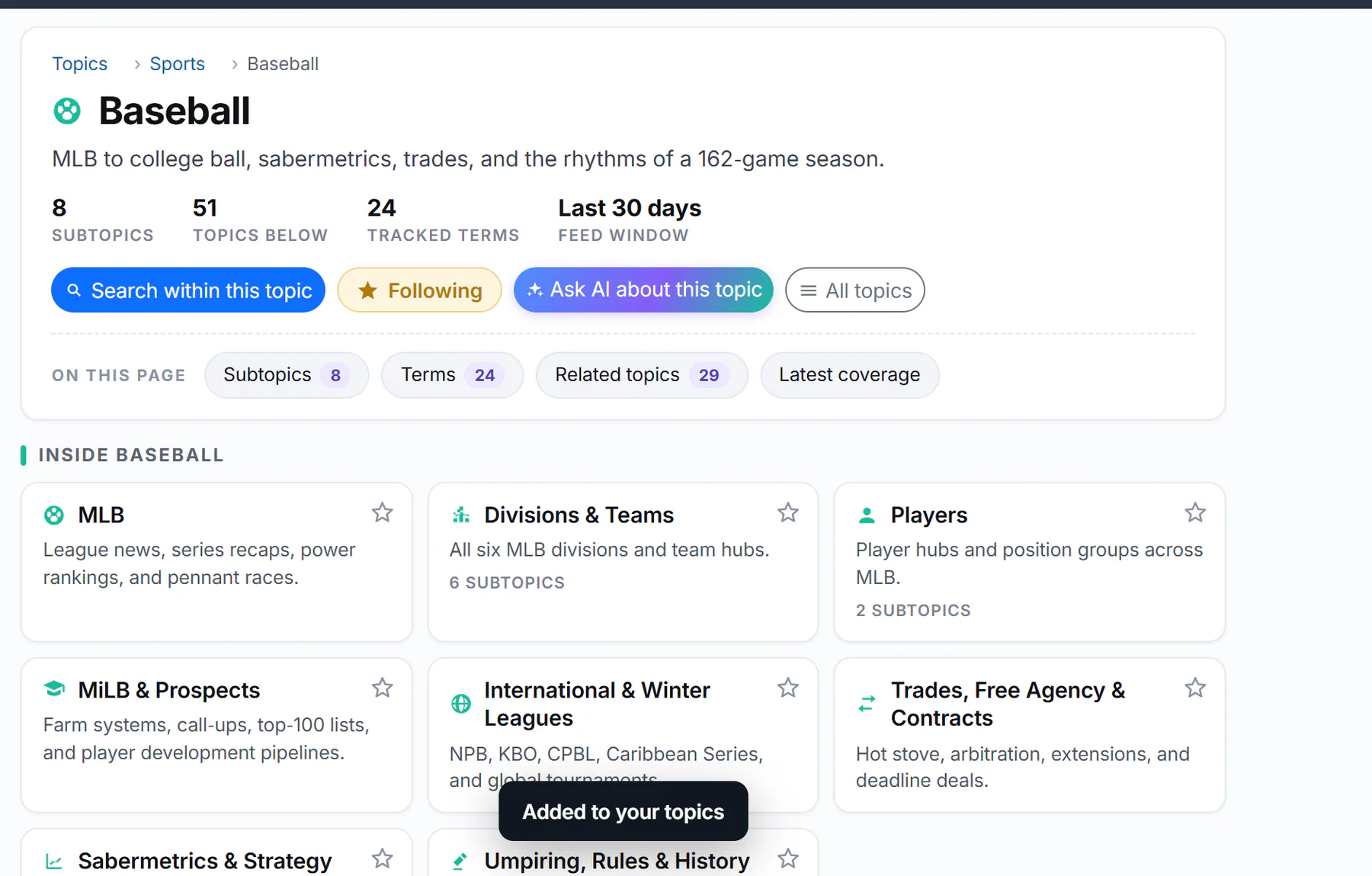Open Sabermetrics & Strategy title
1372x876 pixels.
[204, 862]
